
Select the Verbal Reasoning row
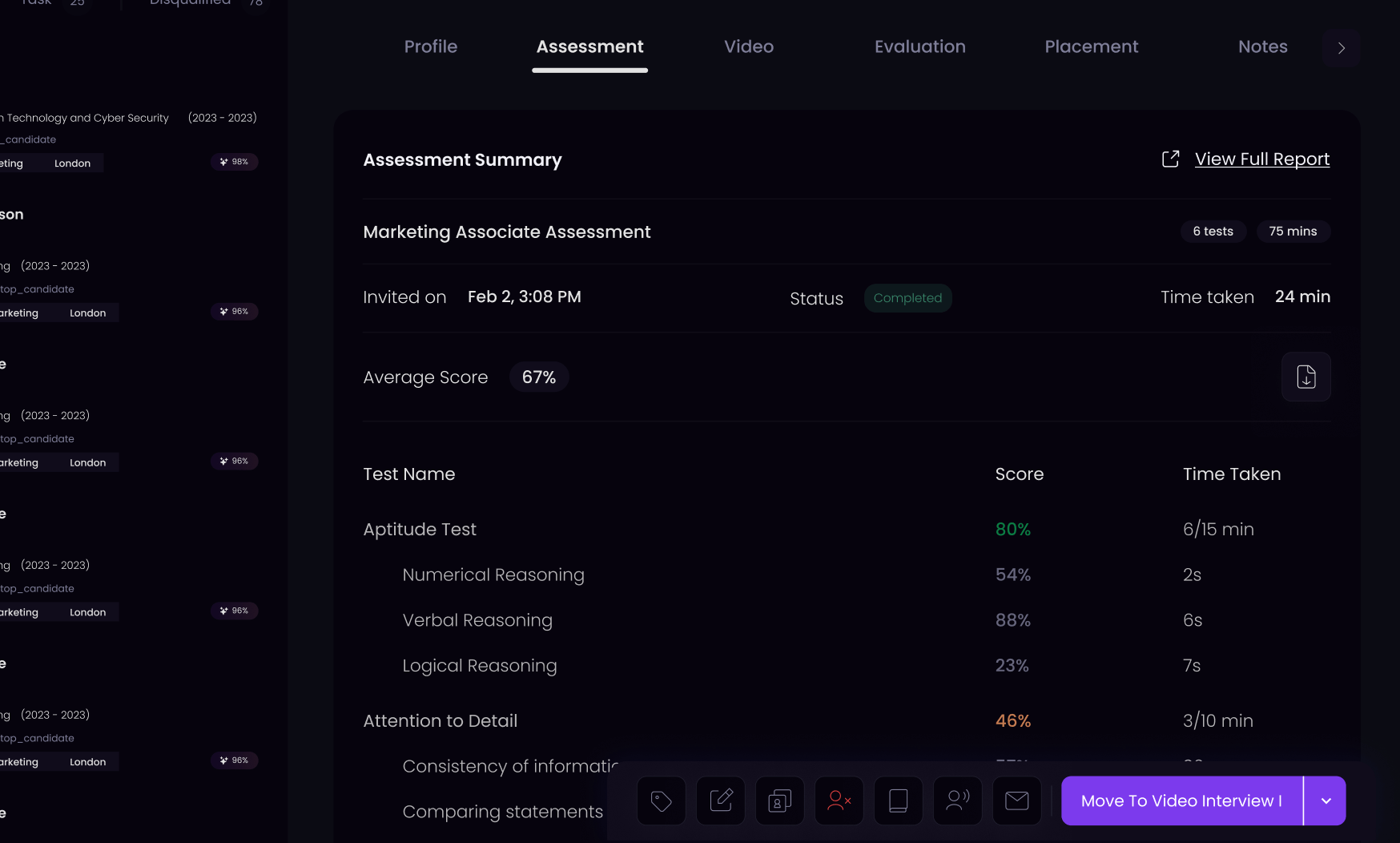pos(846,620)
